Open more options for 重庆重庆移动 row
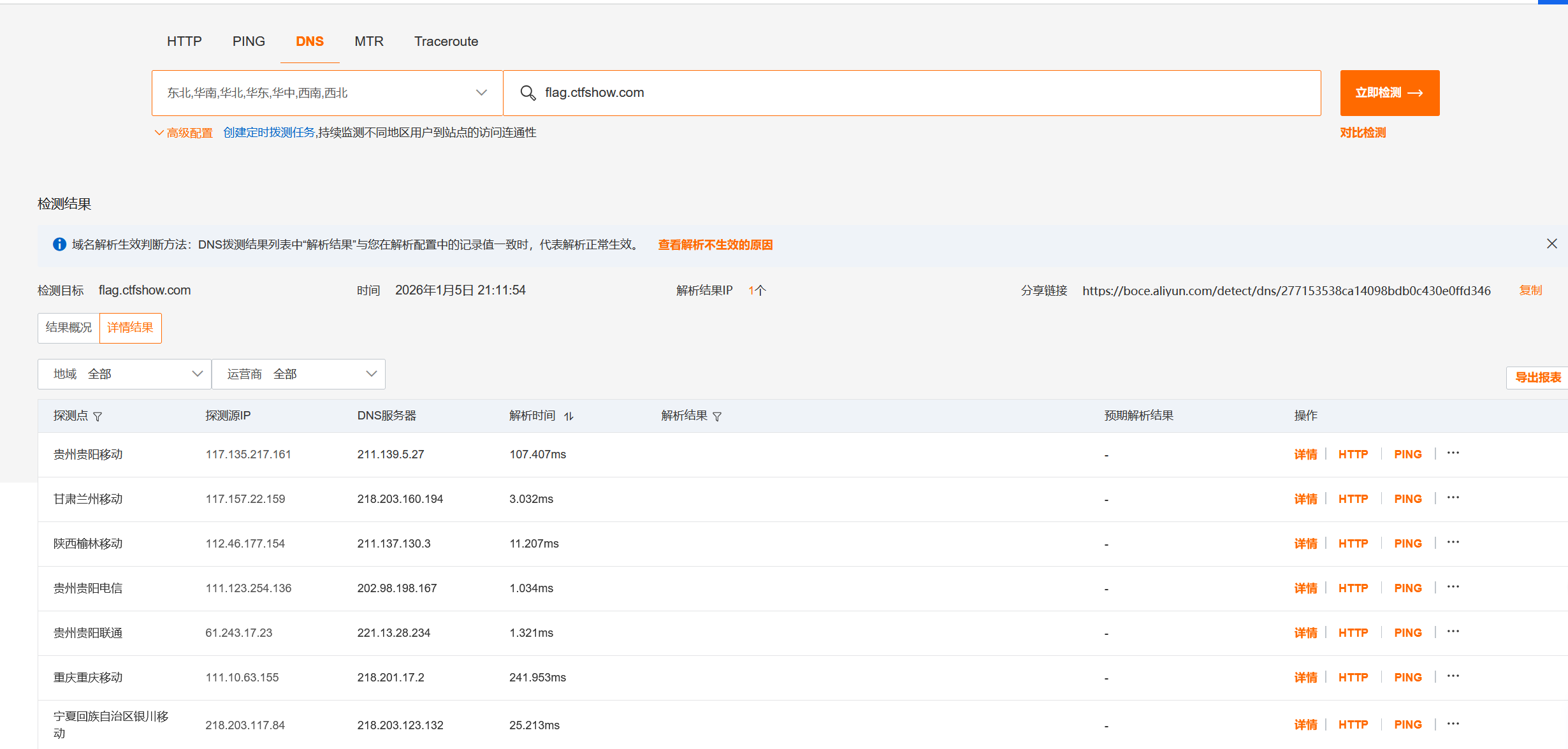 click(x=1453, y=676)
